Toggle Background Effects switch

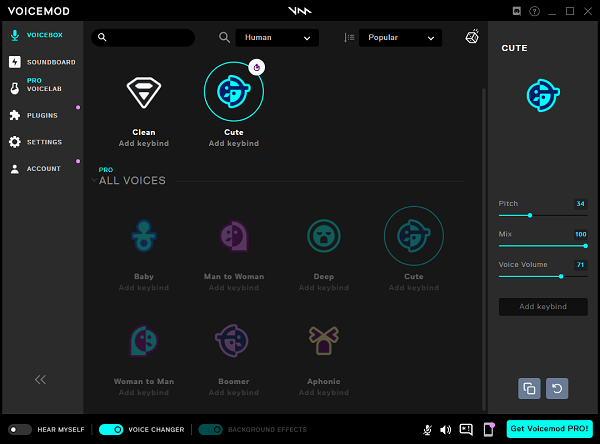point(210,429)
